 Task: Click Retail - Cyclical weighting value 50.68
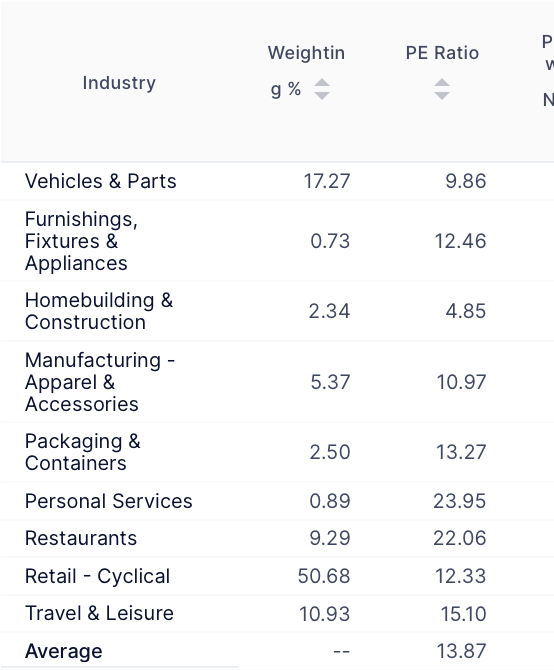coord(324,576)
